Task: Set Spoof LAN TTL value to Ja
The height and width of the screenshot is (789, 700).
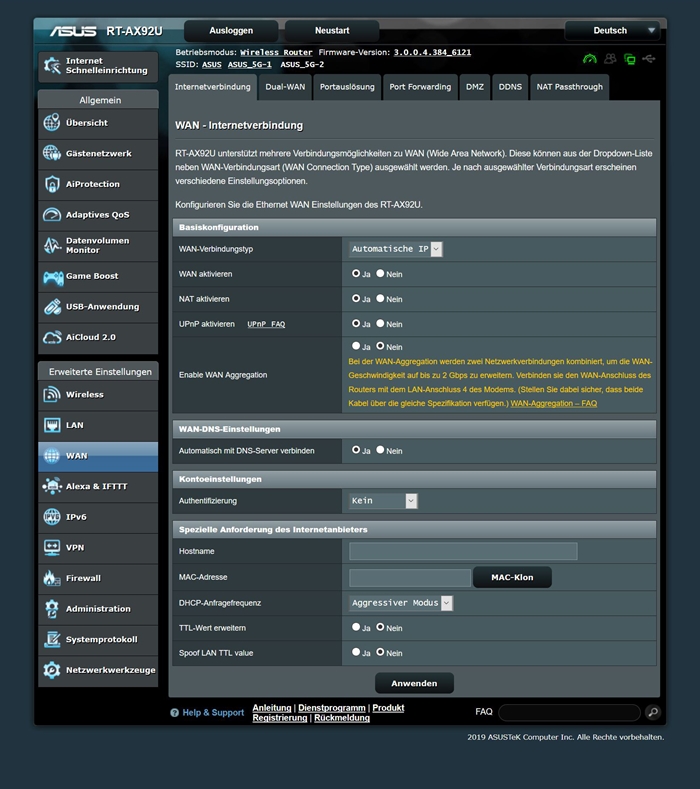Action: click(356, 652)
